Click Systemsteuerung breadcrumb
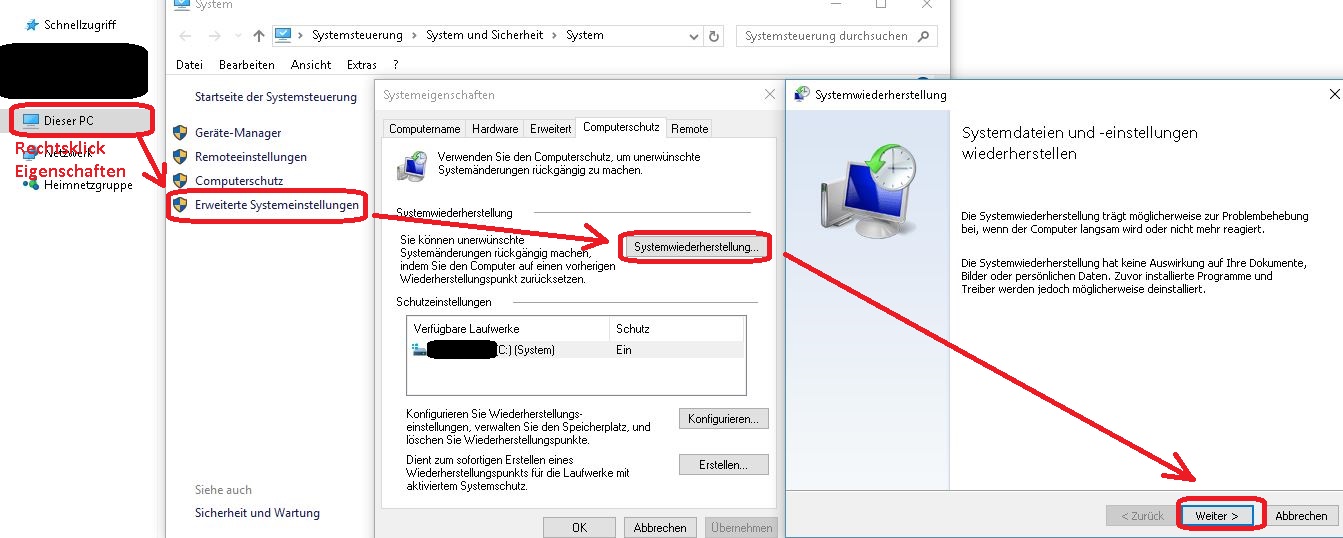 357,35
